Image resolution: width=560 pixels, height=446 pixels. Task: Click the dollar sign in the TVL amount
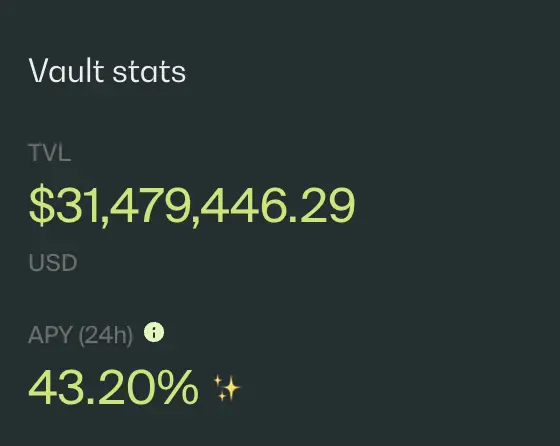[x=42, y=205]
